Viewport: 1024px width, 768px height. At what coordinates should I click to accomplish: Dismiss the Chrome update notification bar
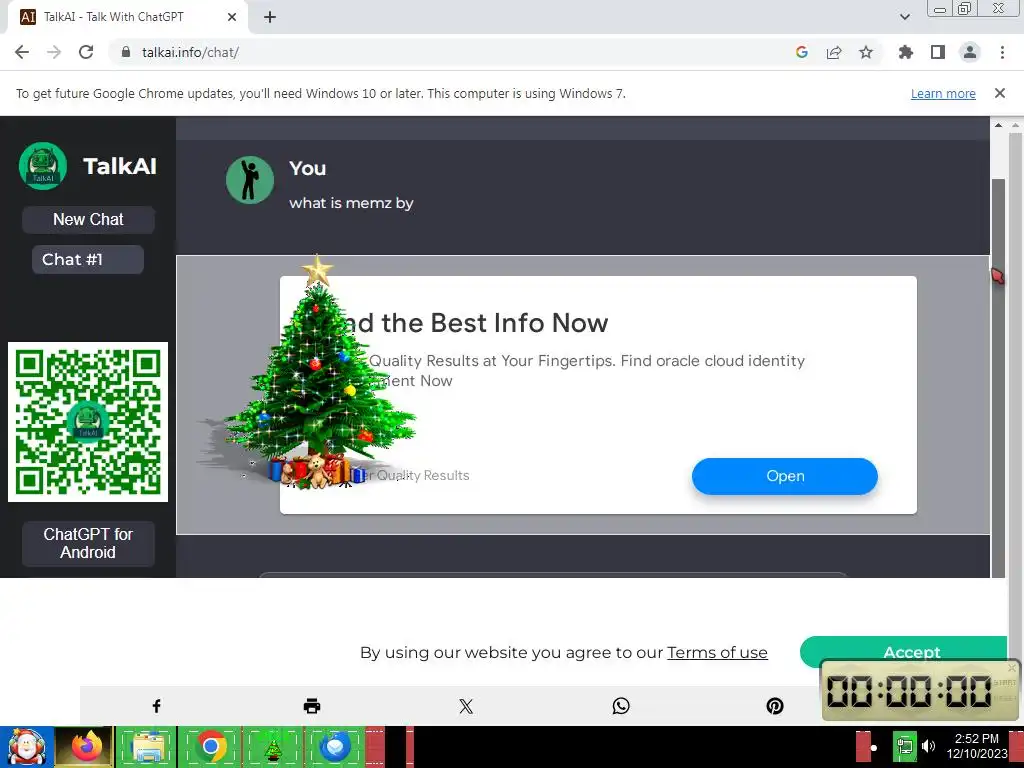1000,93
